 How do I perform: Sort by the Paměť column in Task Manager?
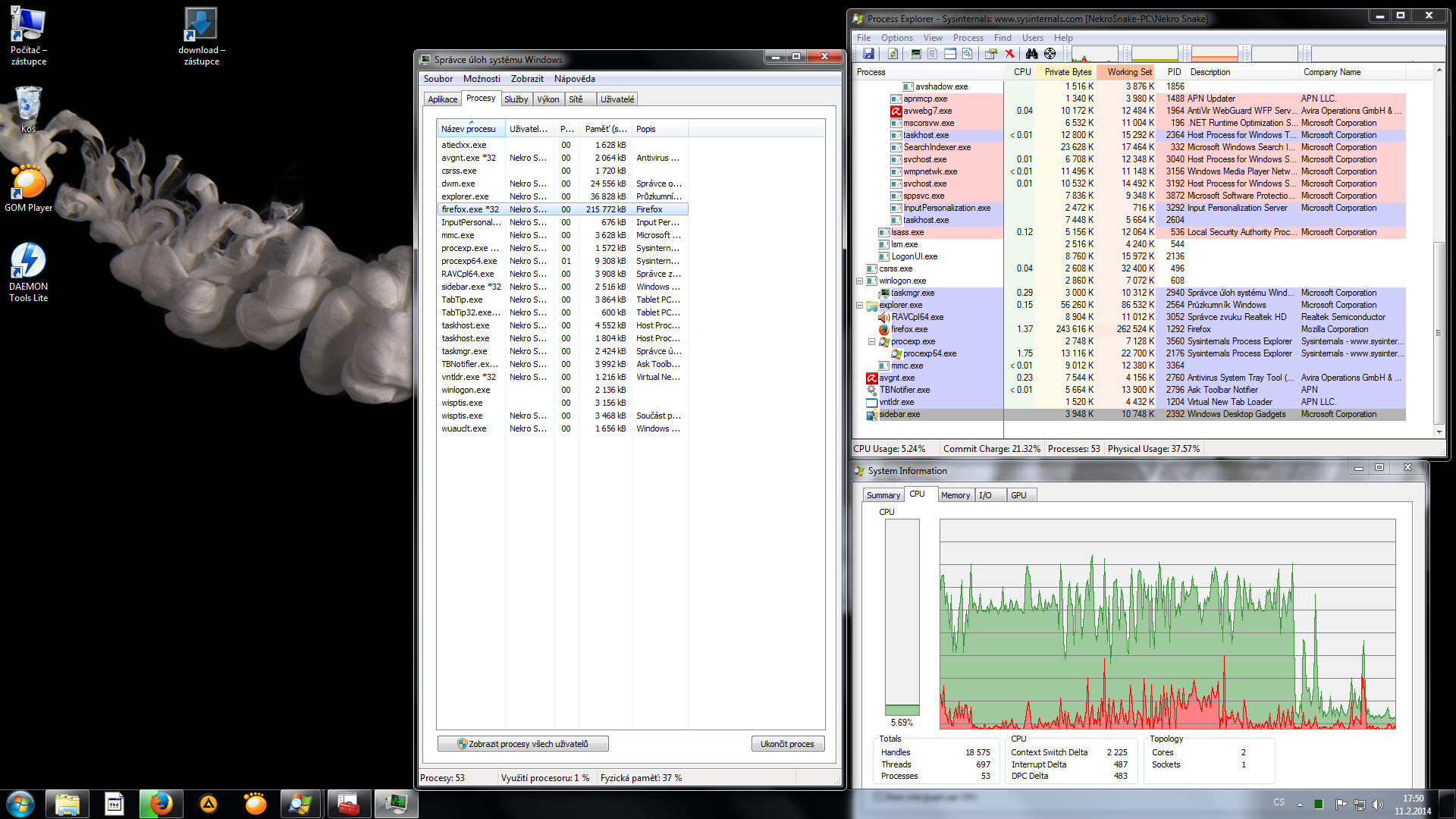605,129
